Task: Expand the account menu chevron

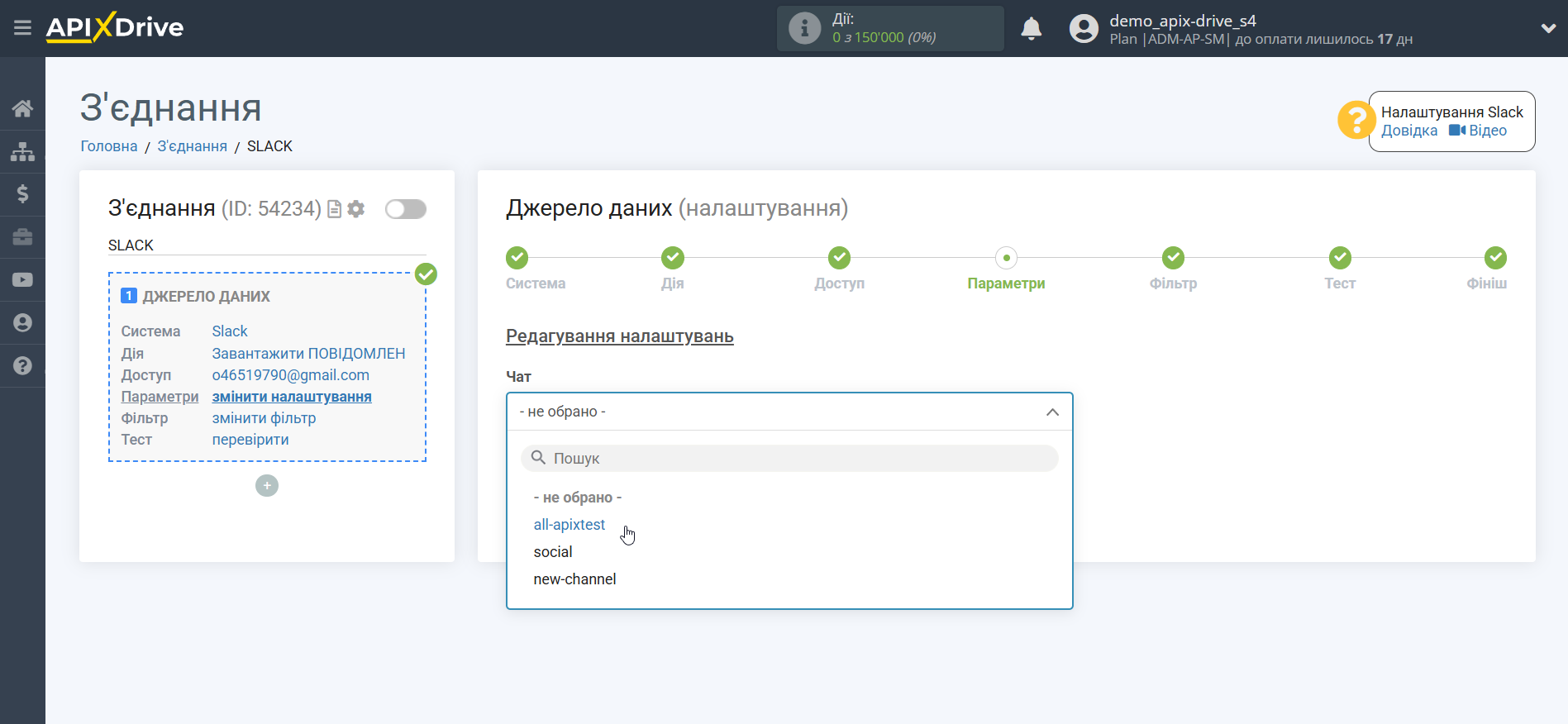Action: pos(1548,28)
